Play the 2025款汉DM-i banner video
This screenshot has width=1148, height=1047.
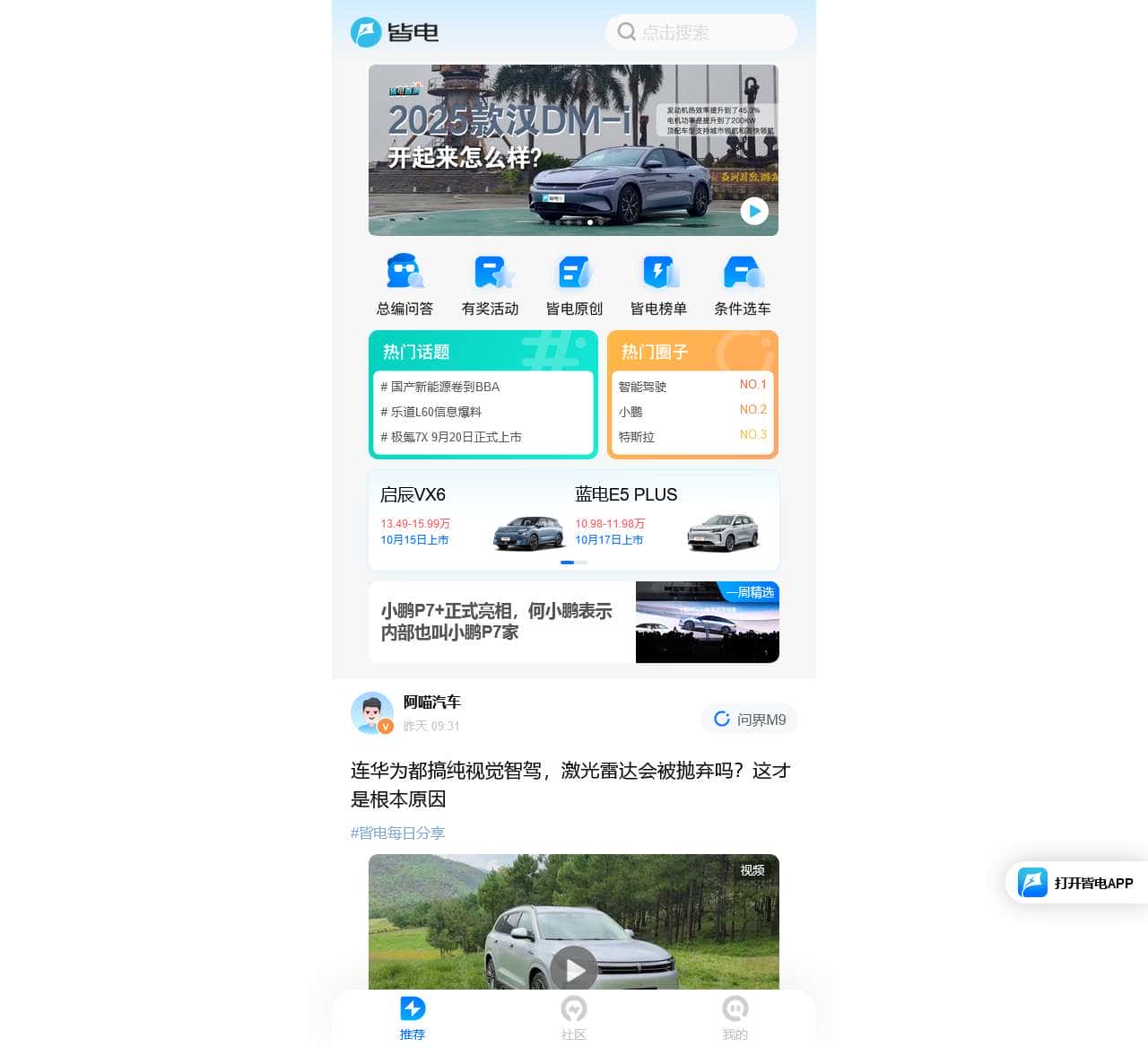[754, 211]
